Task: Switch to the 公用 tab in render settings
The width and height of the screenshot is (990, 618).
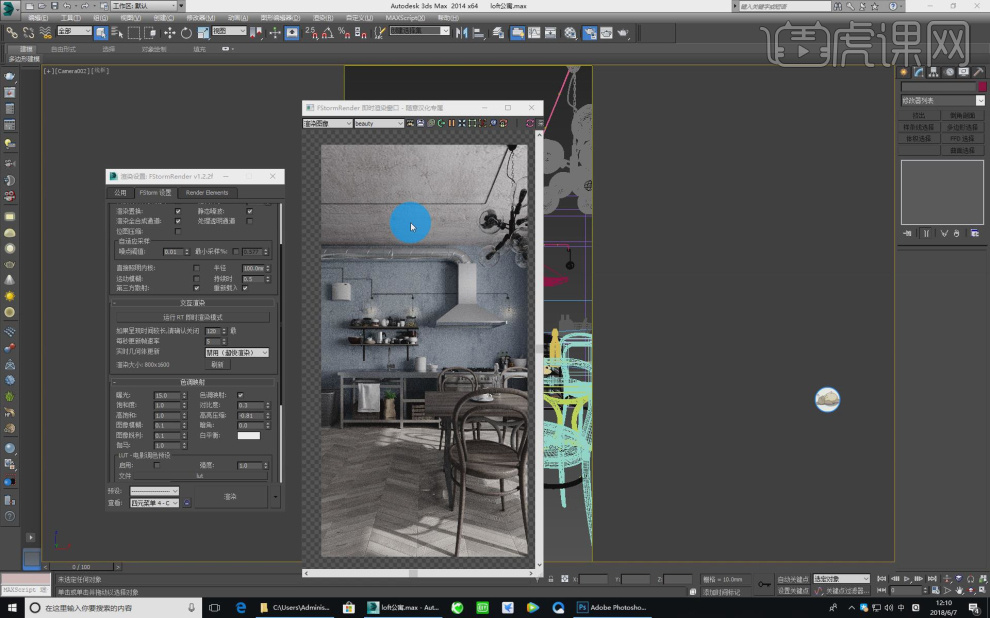Action: [120, 193]
